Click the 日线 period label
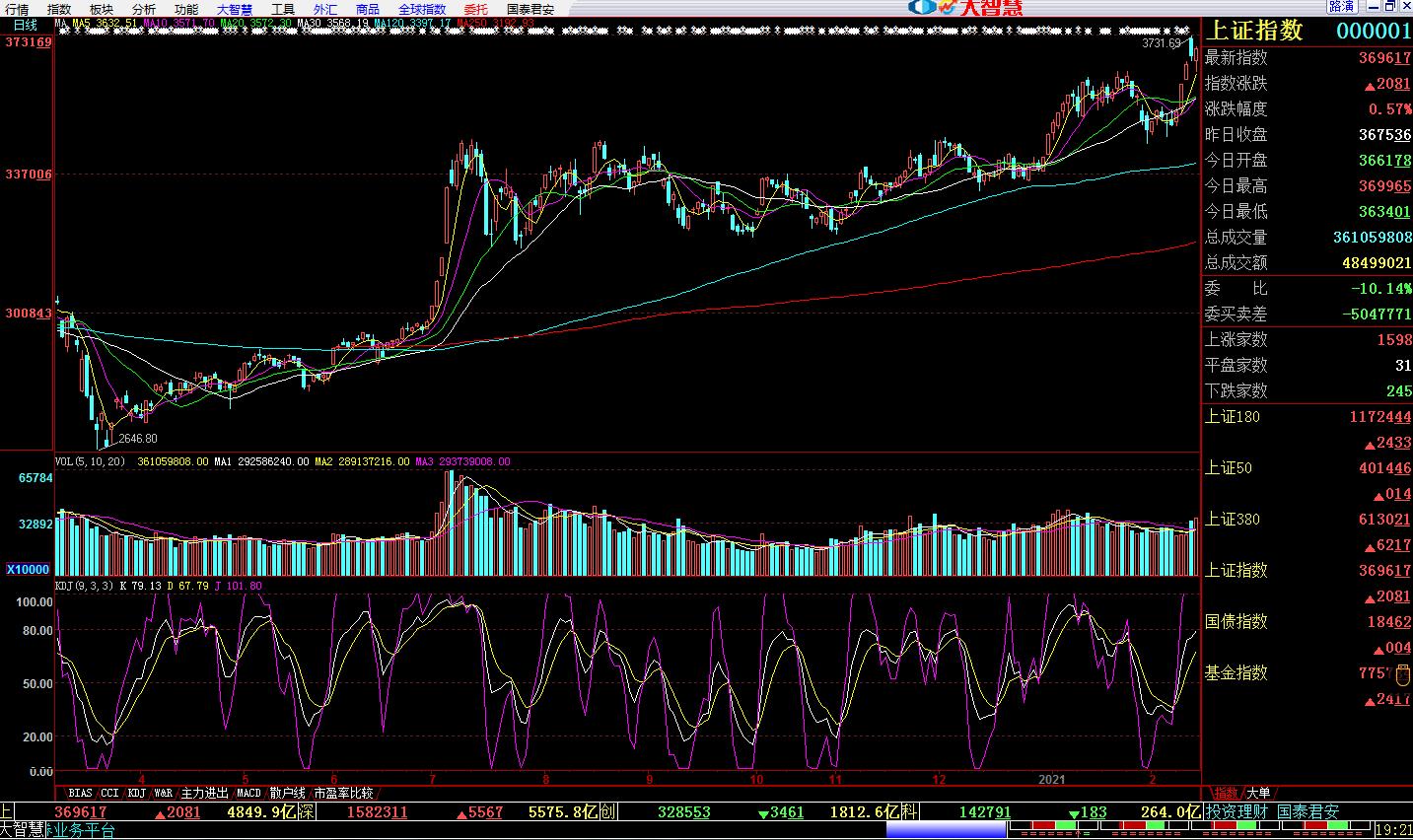This screenshot has width=1413, height=840. point(26,24)
